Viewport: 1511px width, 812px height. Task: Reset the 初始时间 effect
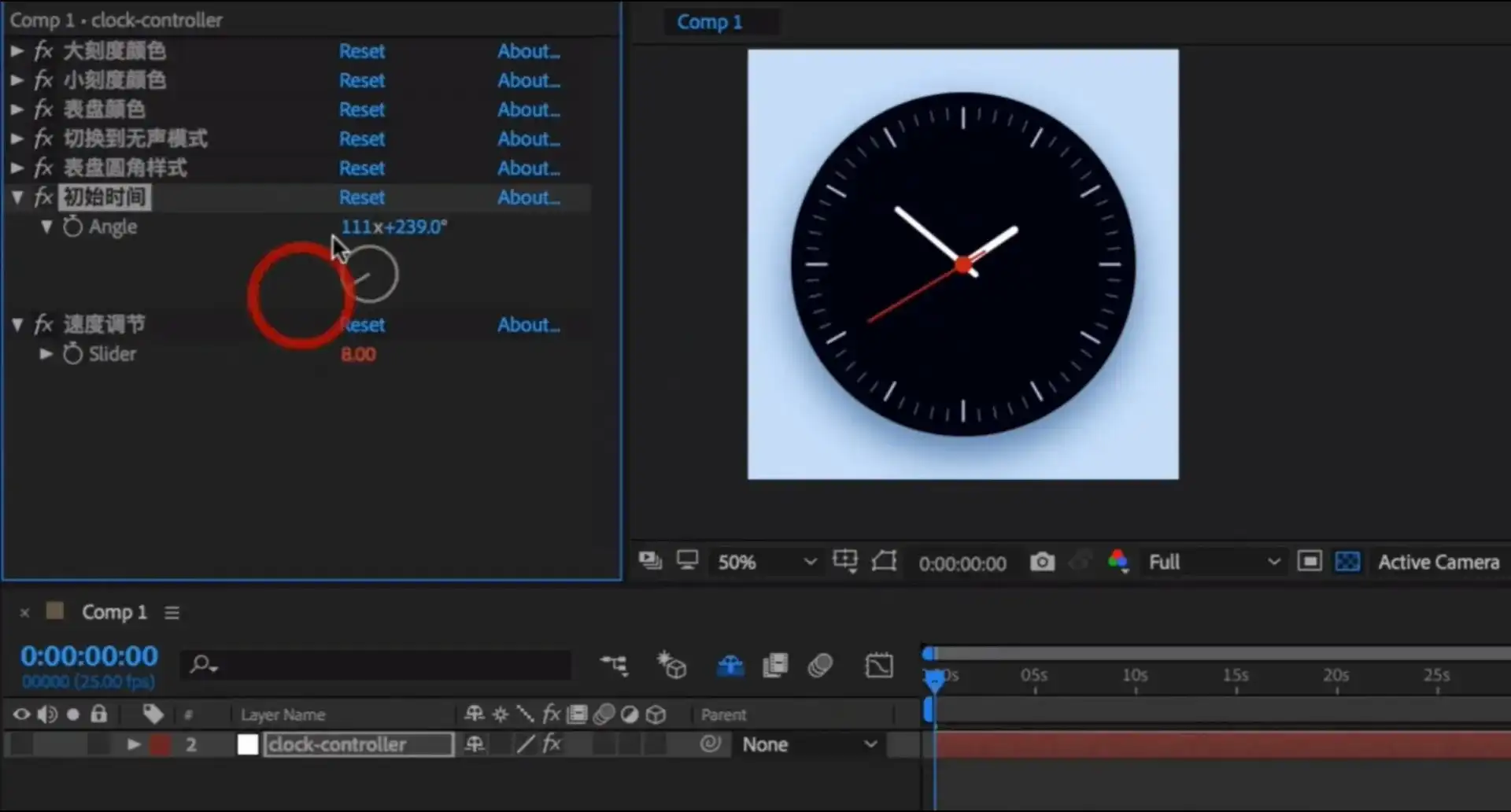pos(362,197)
